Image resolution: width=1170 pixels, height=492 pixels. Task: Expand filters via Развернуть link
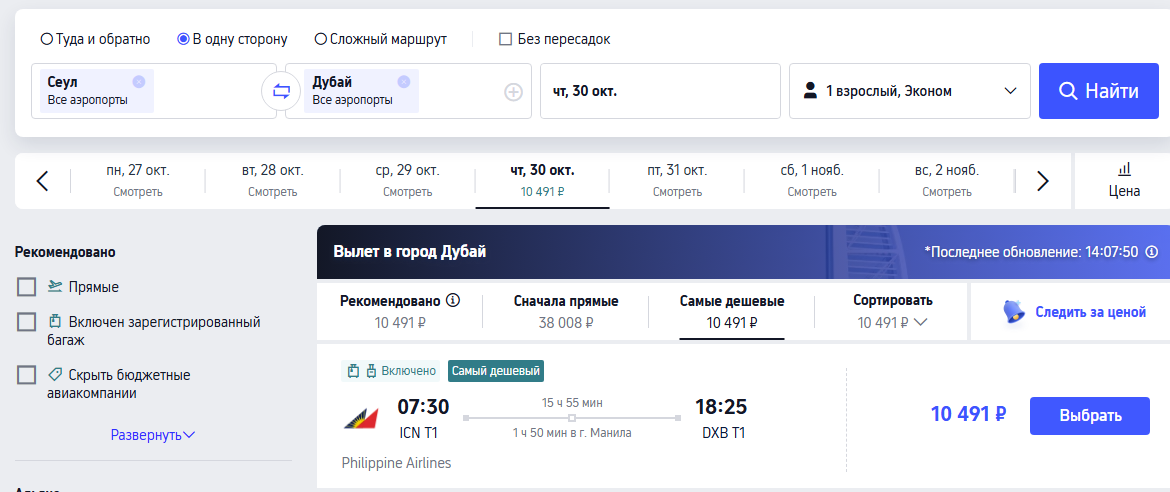pyautogui.click(x=153, y=435)
